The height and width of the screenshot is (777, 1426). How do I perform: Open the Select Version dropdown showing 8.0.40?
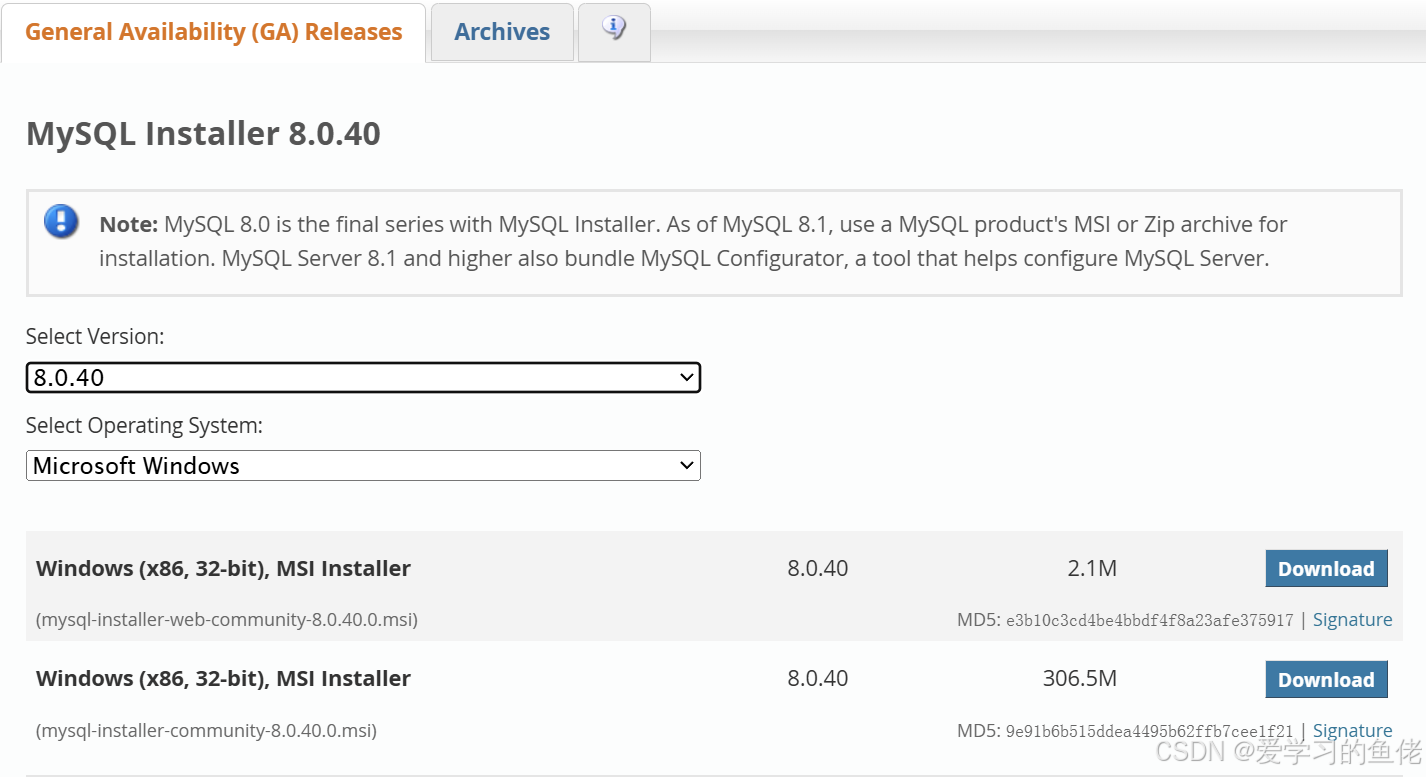coord(363,378)
